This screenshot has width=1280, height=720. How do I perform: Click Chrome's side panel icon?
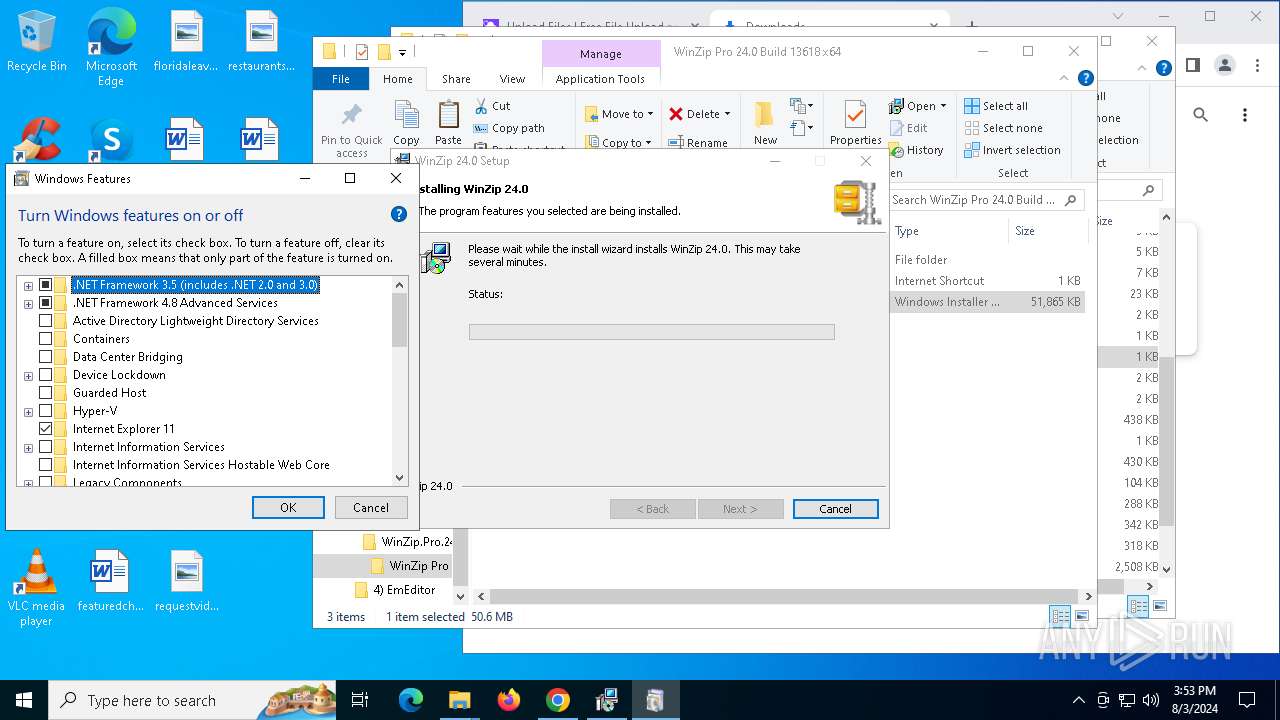click(1192, 65)
